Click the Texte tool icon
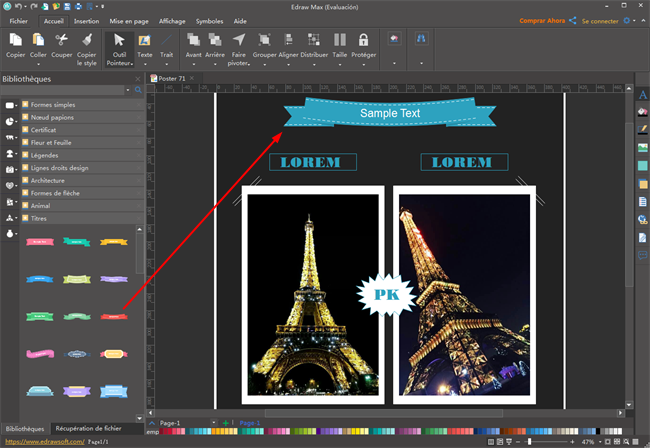Screen dimensions: 650x448 [x=145, y=41]
